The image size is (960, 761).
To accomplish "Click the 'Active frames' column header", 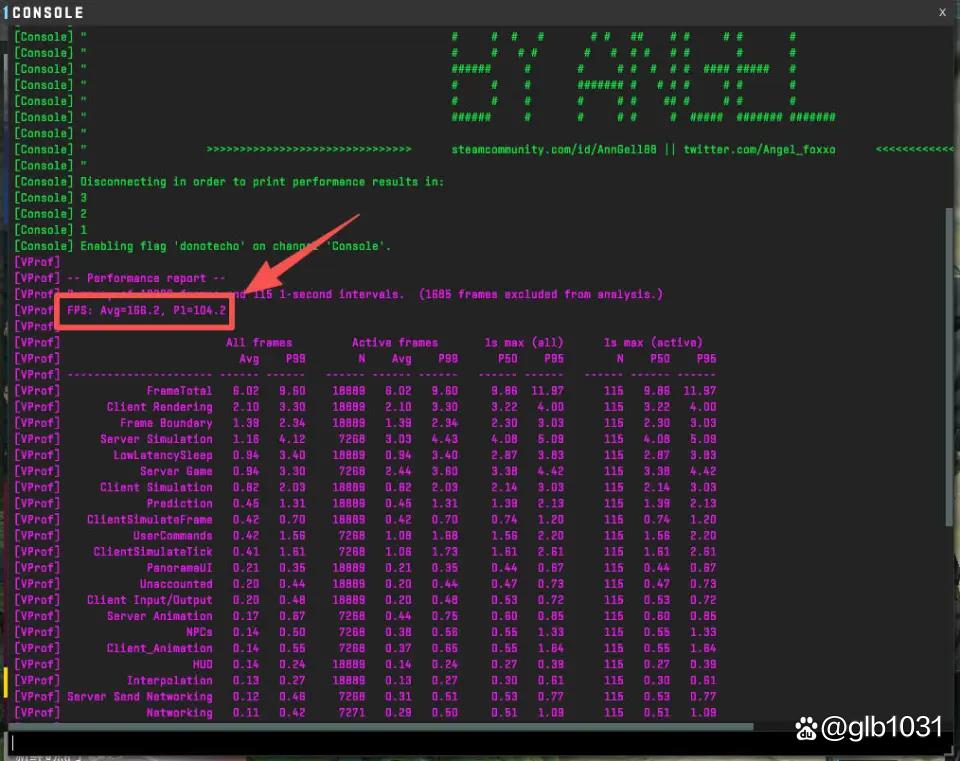I will (395, 342).
